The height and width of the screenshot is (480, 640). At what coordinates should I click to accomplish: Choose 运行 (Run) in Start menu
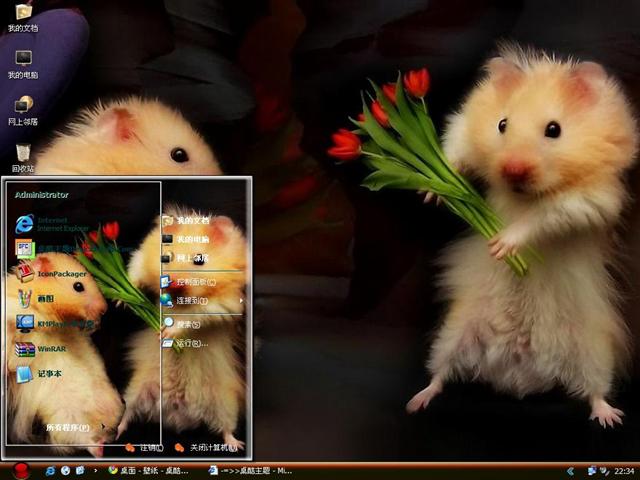pos(190,343)
